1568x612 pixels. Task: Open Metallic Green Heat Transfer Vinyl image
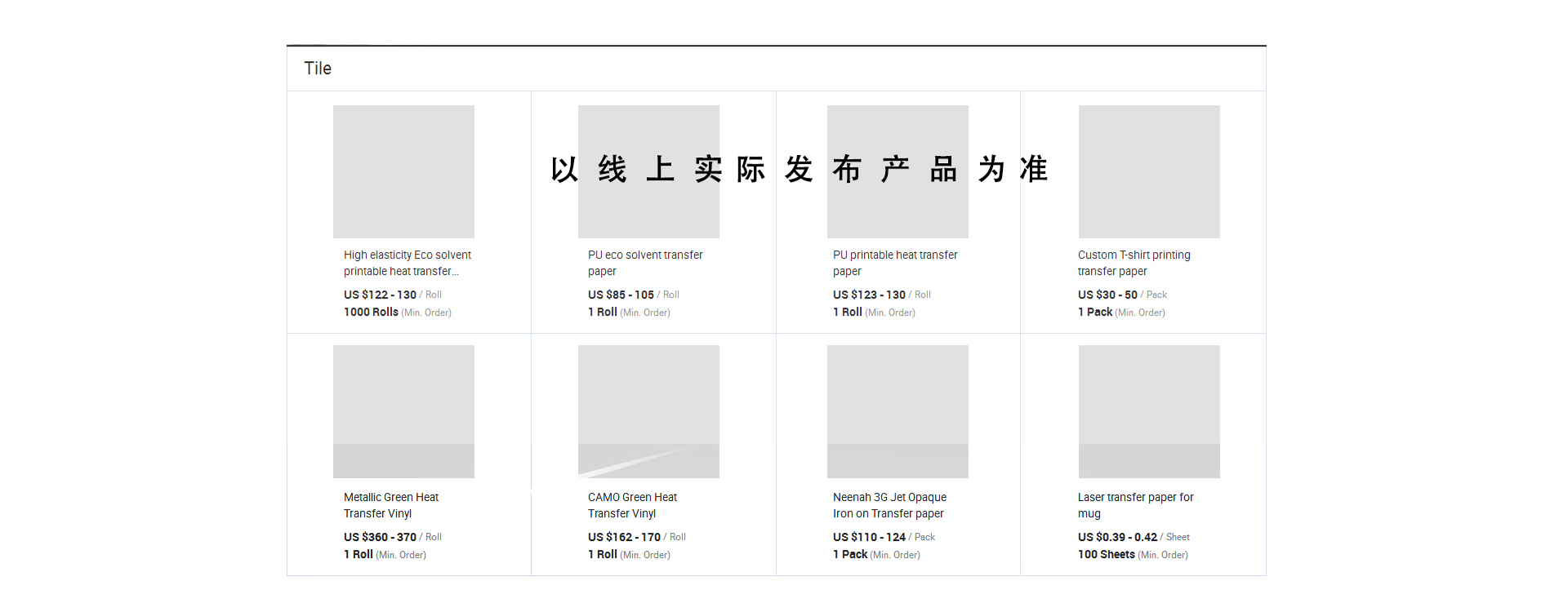click(x=403, y=411)
